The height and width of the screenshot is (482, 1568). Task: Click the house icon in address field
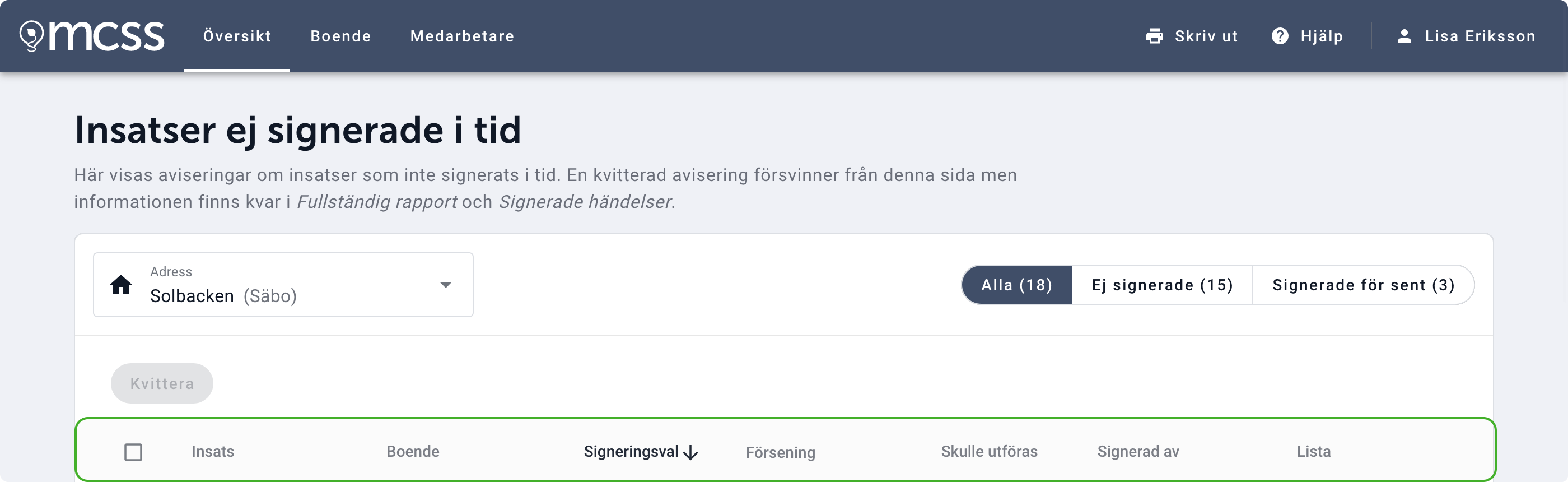pos(121,285)
